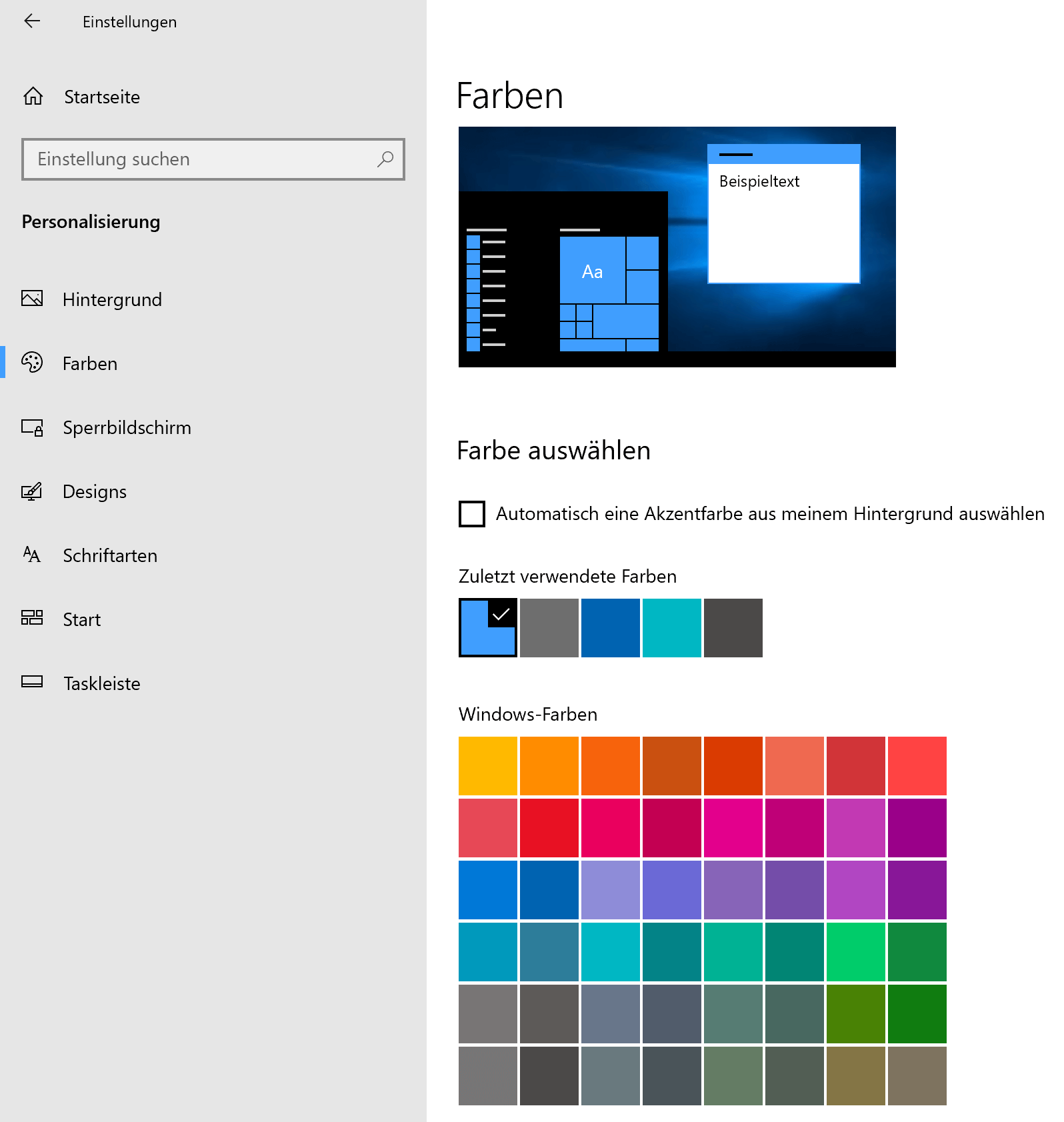Focus the Einstellung suchen search field
This screenshot has height=1122, width=1064.
pos(213,159)
